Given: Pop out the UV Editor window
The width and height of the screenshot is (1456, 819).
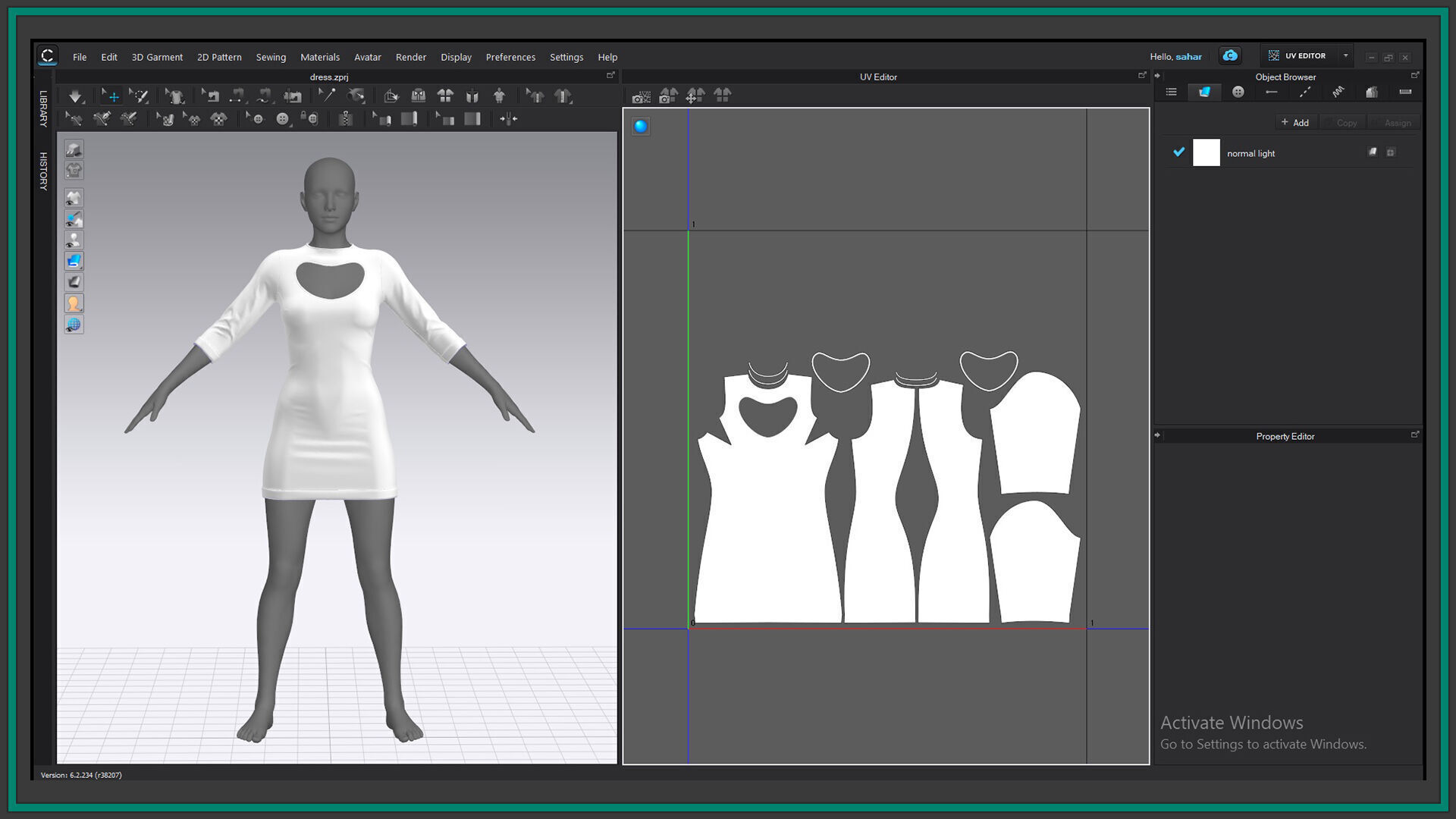Looking at the screenshot, I should (1142, 75).
